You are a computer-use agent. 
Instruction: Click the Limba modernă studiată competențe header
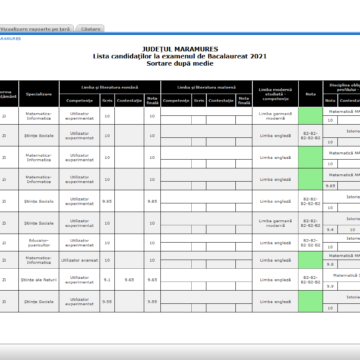[275, 94]
